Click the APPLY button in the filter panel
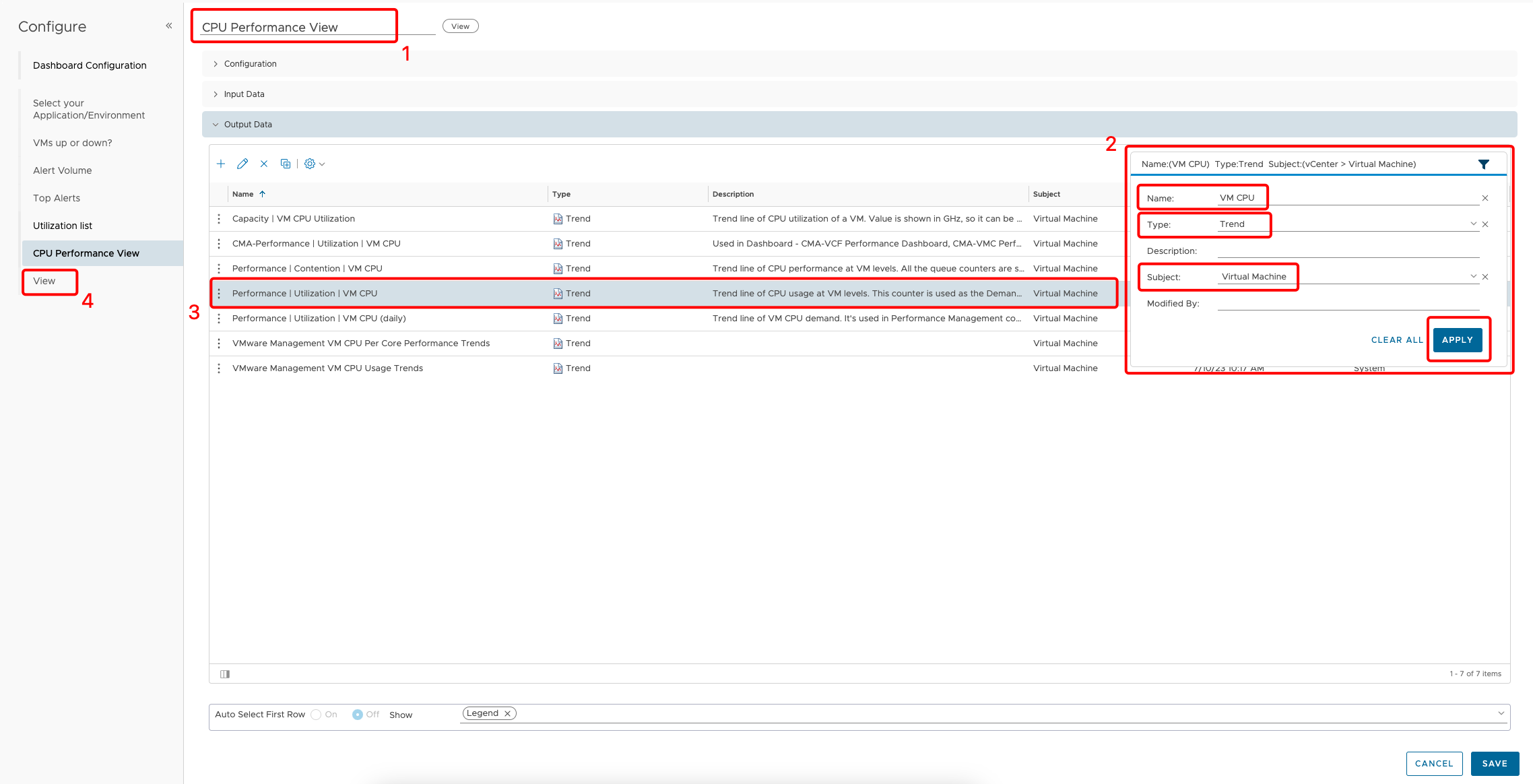The height and width of the screenshot is (784, 1533). [1458, 340]
